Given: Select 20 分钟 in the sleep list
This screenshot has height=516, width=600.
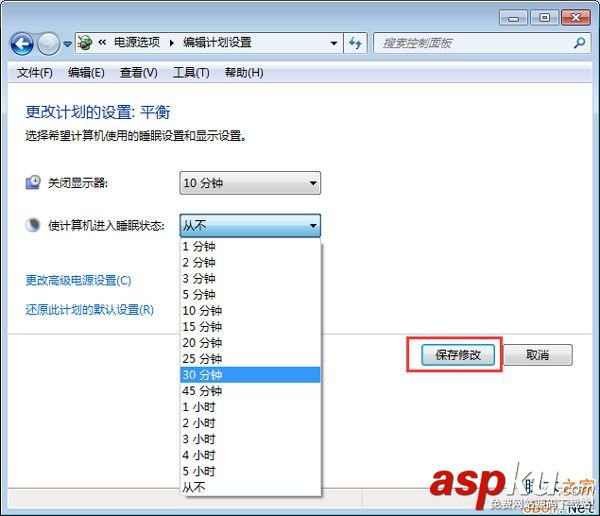Looking at the screenshot, I should [250, 343].
